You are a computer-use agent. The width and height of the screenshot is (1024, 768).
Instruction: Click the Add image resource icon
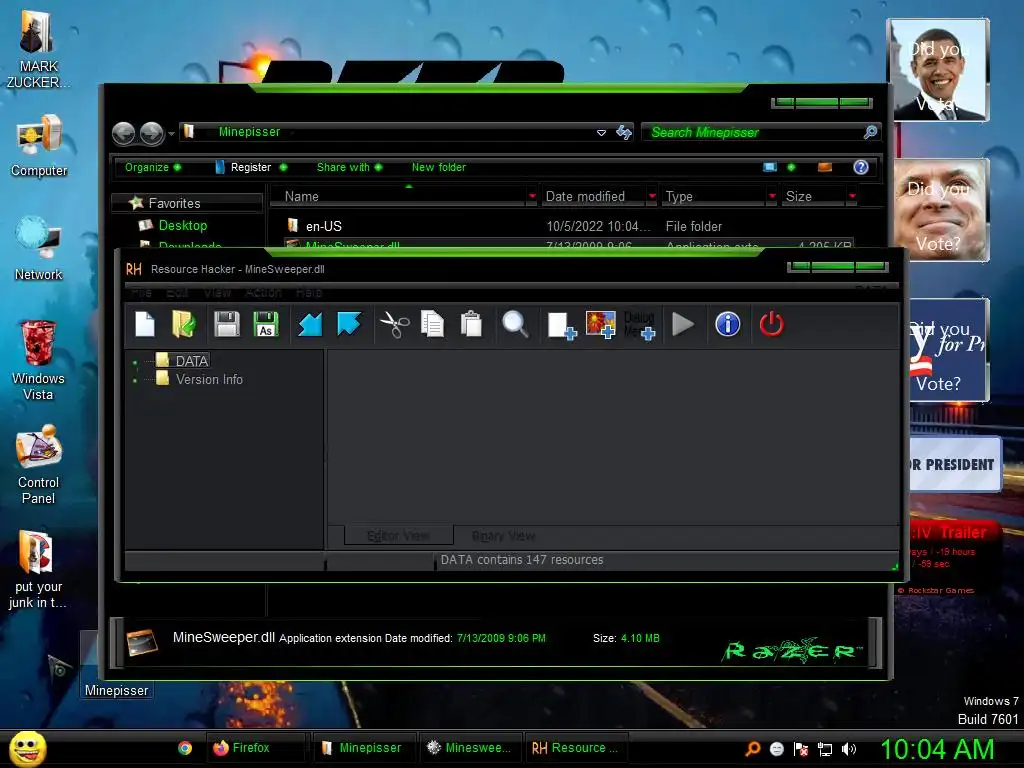click(601, 325)
